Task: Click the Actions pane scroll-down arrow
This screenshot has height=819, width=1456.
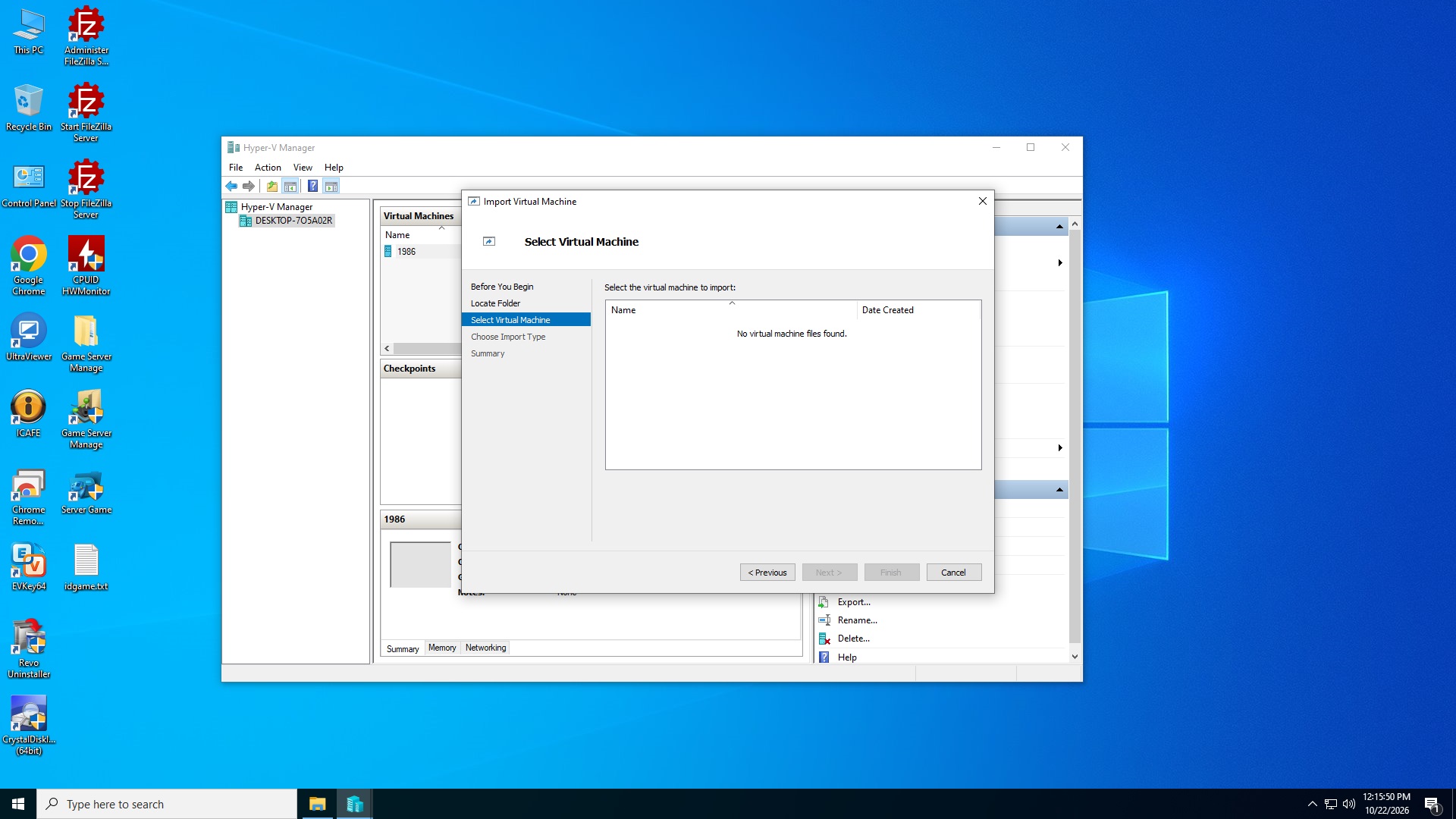Action: point(1075,657)
